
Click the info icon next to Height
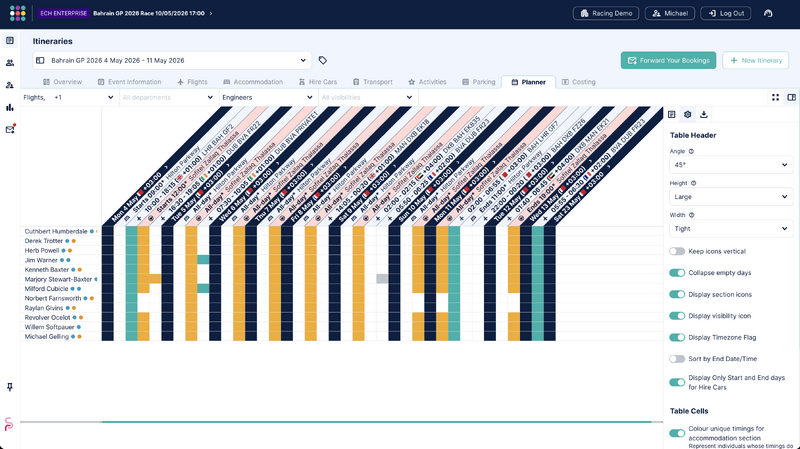(x=693, y=183)
